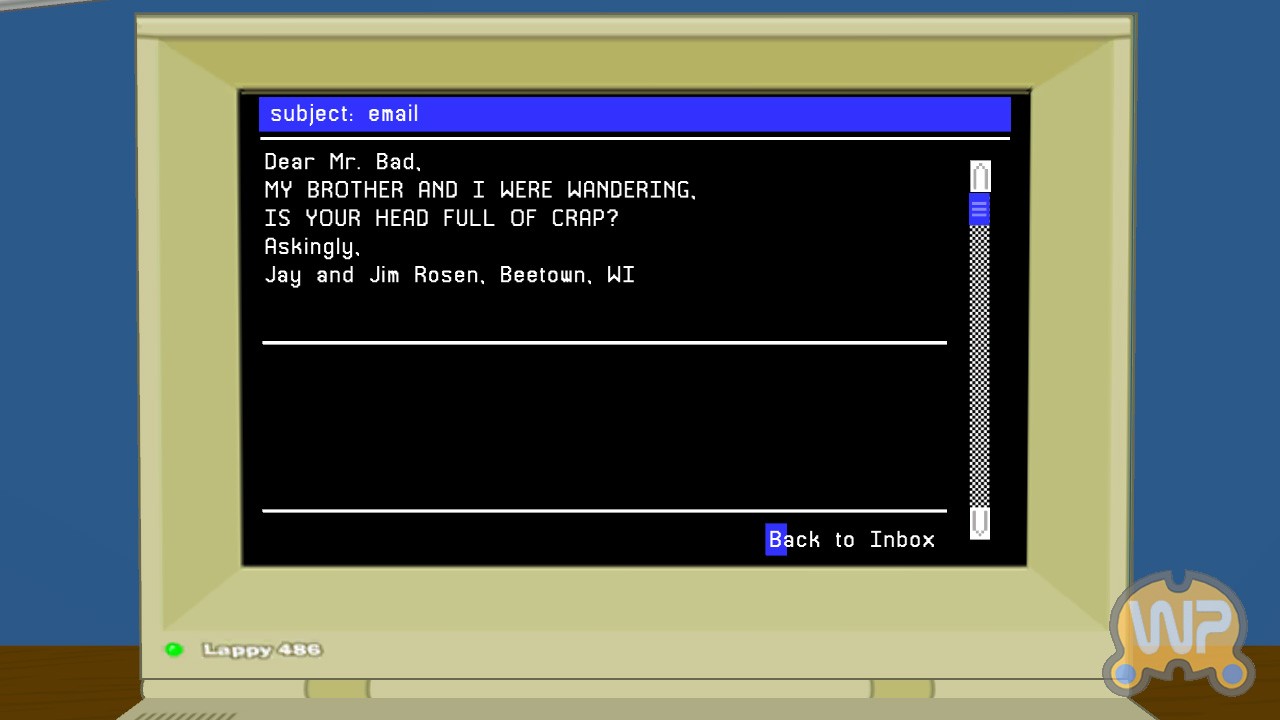The height and width of the screenshot is (720, 1280).
Task: Click the green power LED light
Action: coord(174,650)
